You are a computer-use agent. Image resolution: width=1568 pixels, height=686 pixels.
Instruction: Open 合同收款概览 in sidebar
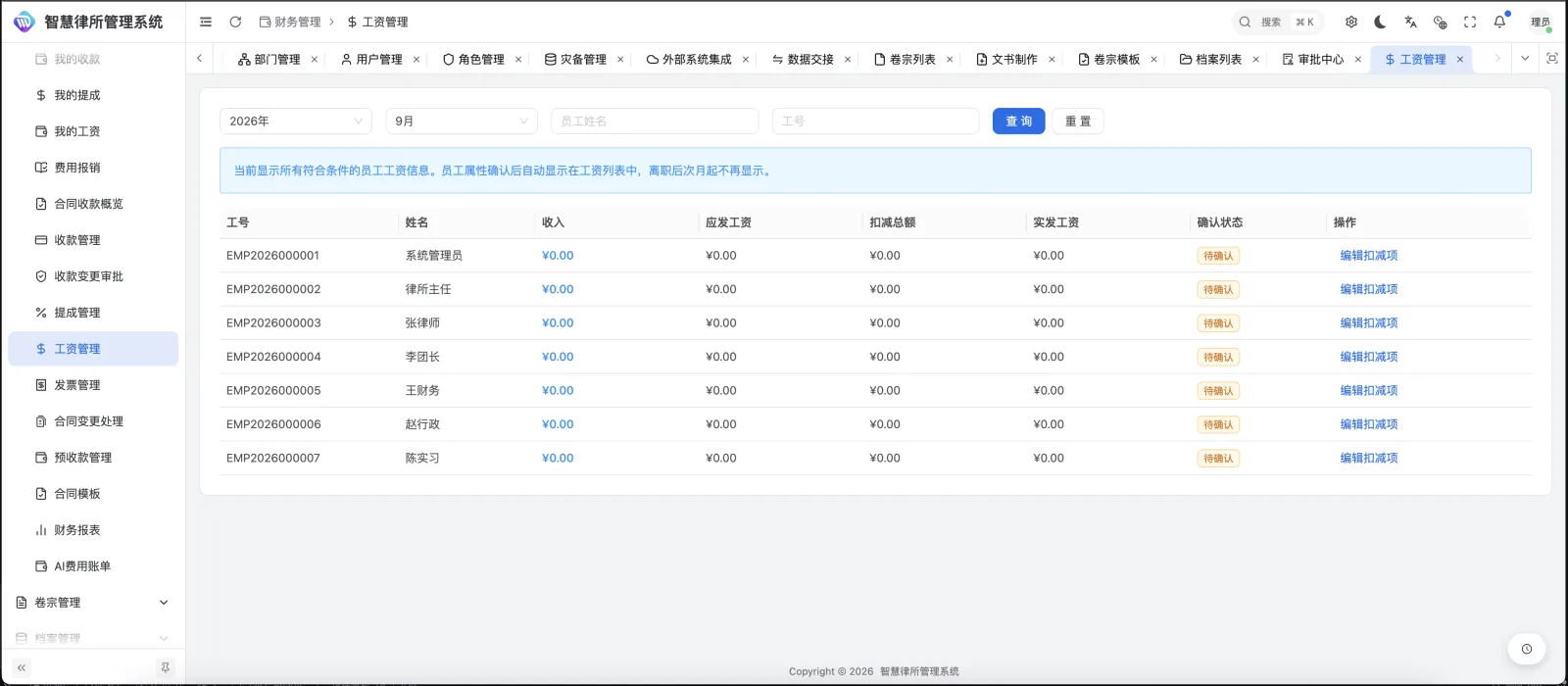(x=93, y=204)
